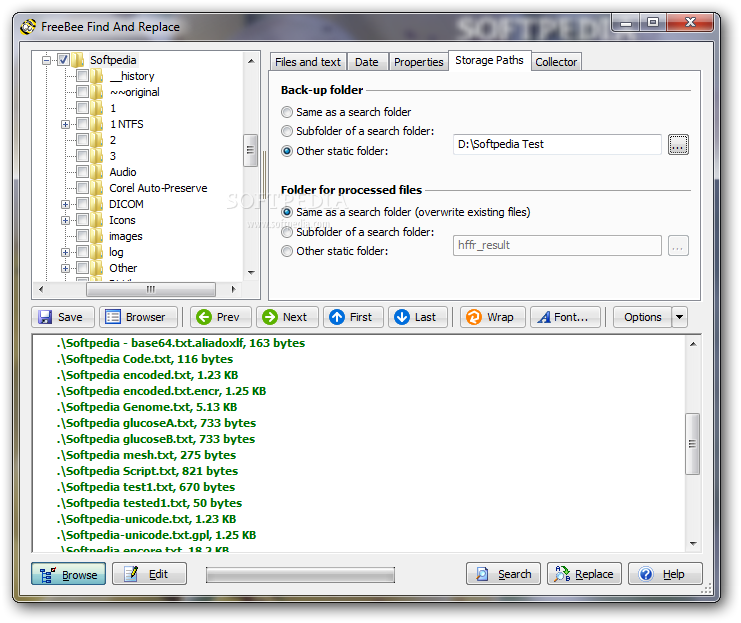Select backup 'Subfolder of a search folder' radio

(x=287, y=131)
